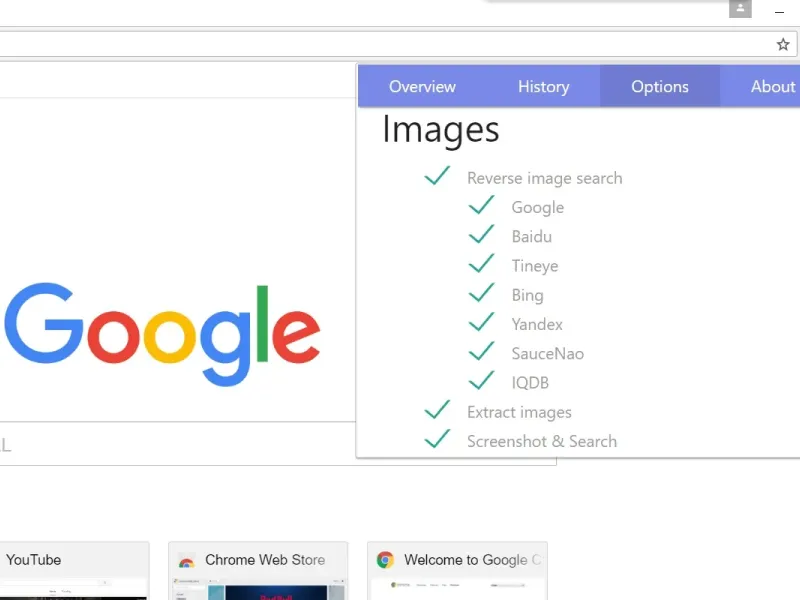Uncheck the Google search engine option
Viewport: 800px width, 600px height.
[482, 206]
